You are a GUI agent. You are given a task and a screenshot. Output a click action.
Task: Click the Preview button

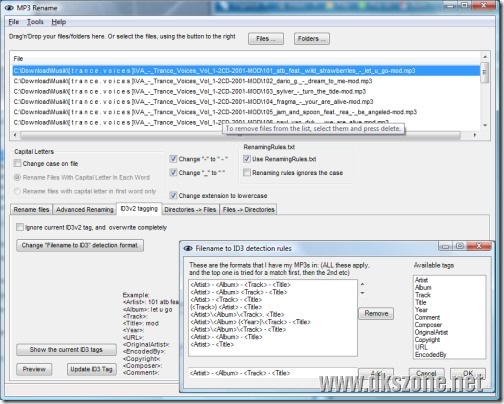[34, 369]
